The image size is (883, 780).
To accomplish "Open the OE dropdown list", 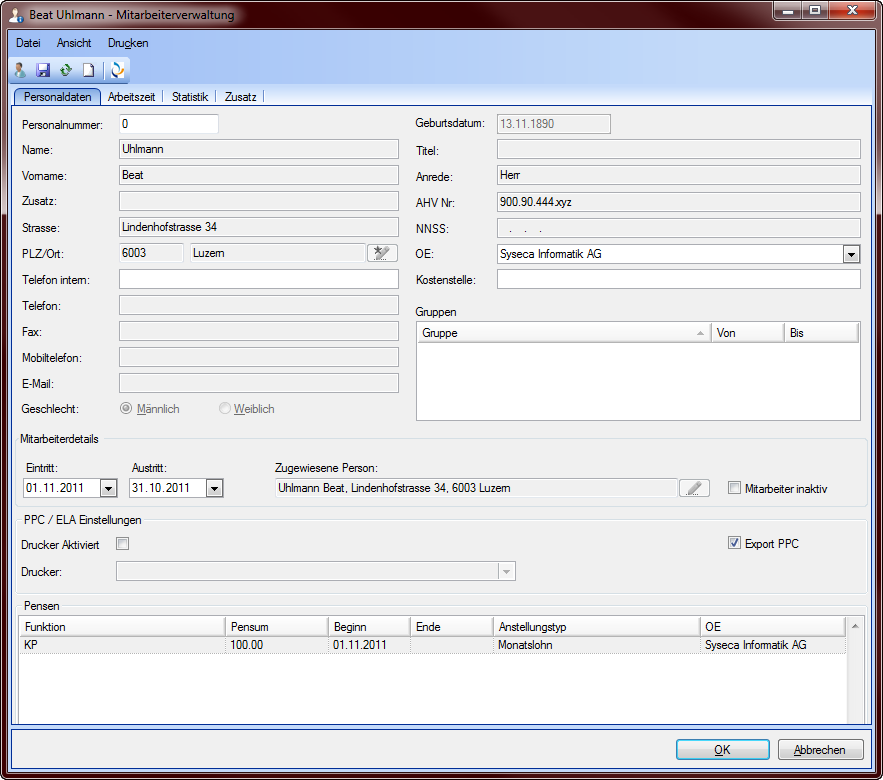I will click(x=851, y=254).
